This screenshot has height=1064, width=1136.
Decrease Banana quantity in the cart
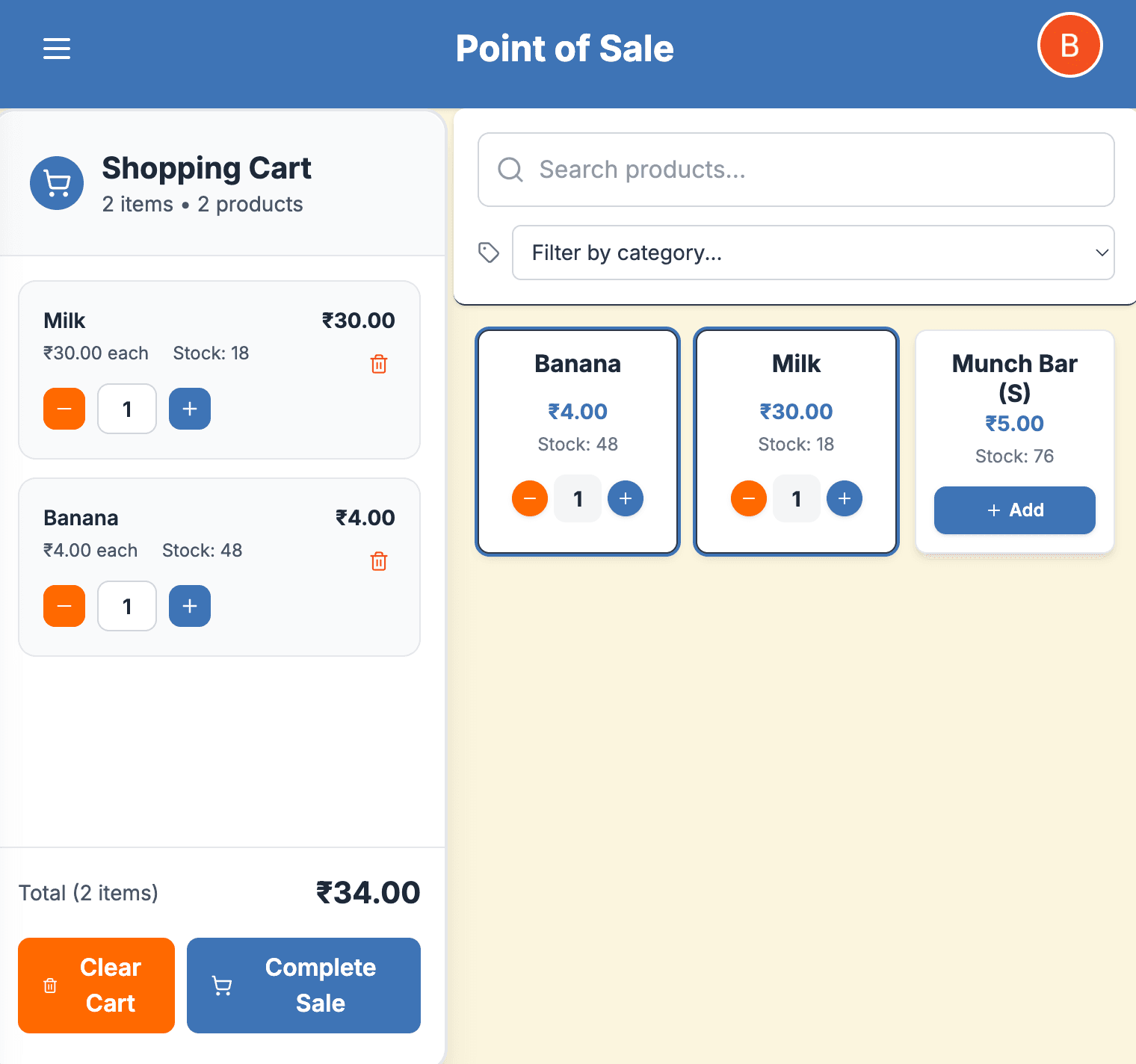pos(64,606)
